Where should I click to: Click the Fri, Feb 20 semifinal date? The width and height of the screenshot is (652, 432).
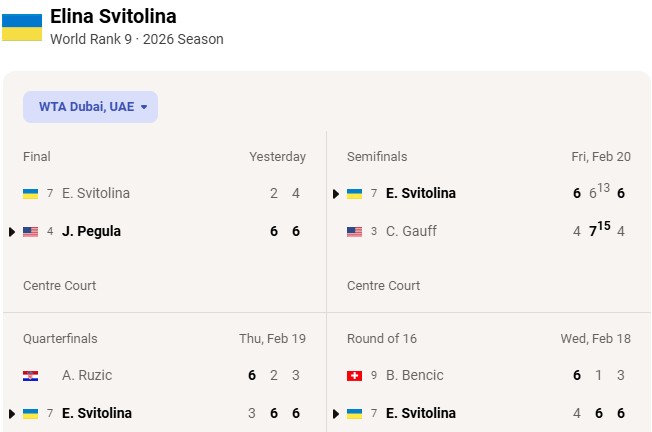coord(600,157)
